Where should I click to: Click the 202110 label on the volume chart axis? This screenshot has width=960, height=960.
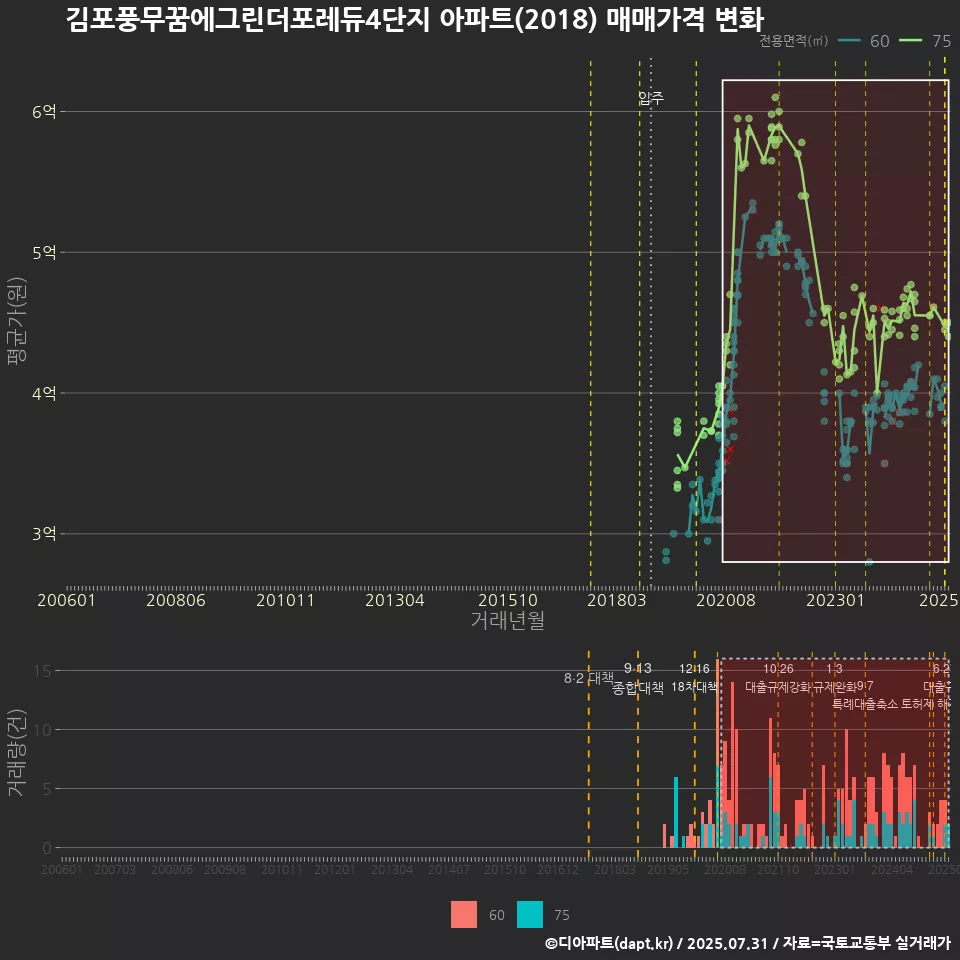click(x=778, y=869)
